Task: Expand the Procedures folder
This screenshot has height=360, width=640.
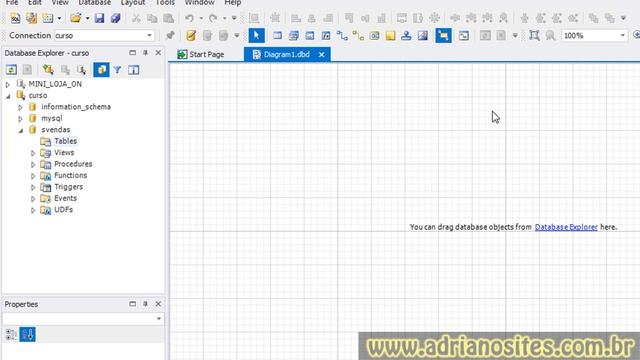Action: [x=33, y=164]
